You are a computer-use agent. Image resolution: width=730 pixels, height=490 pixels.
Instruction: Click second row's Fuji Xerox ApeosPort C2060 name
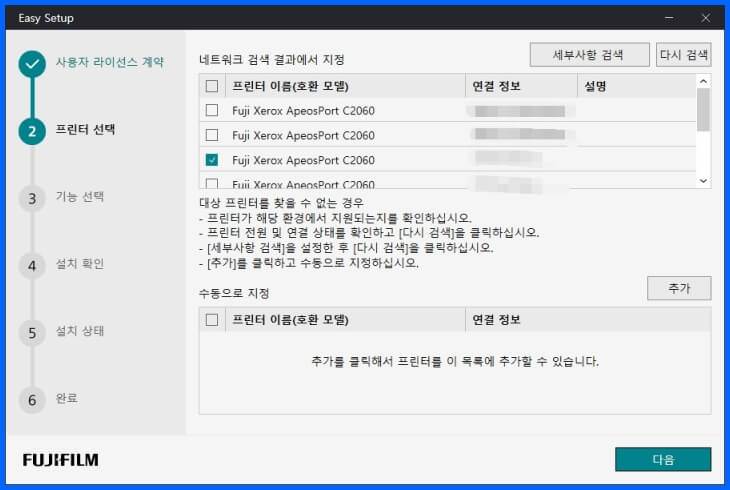coord(303,136)
